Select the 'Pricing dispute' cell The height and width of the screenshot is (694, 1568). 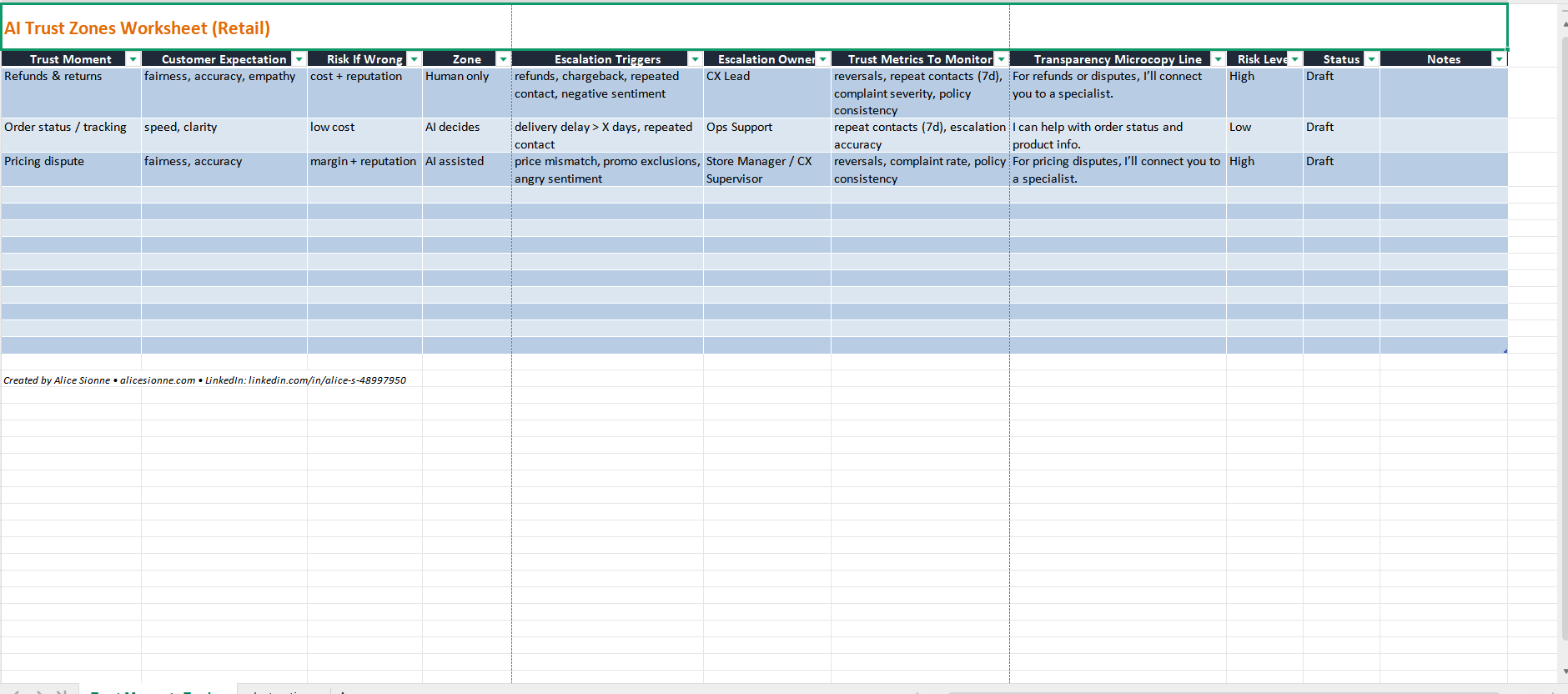pyautogui.click(x=71, y=169)
